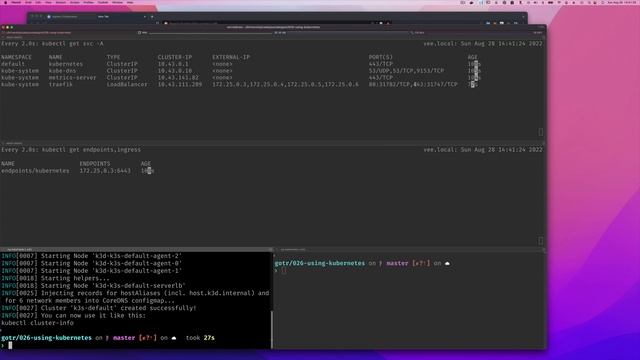Click cluster IP 10.43.0.1

click(173, 64)
